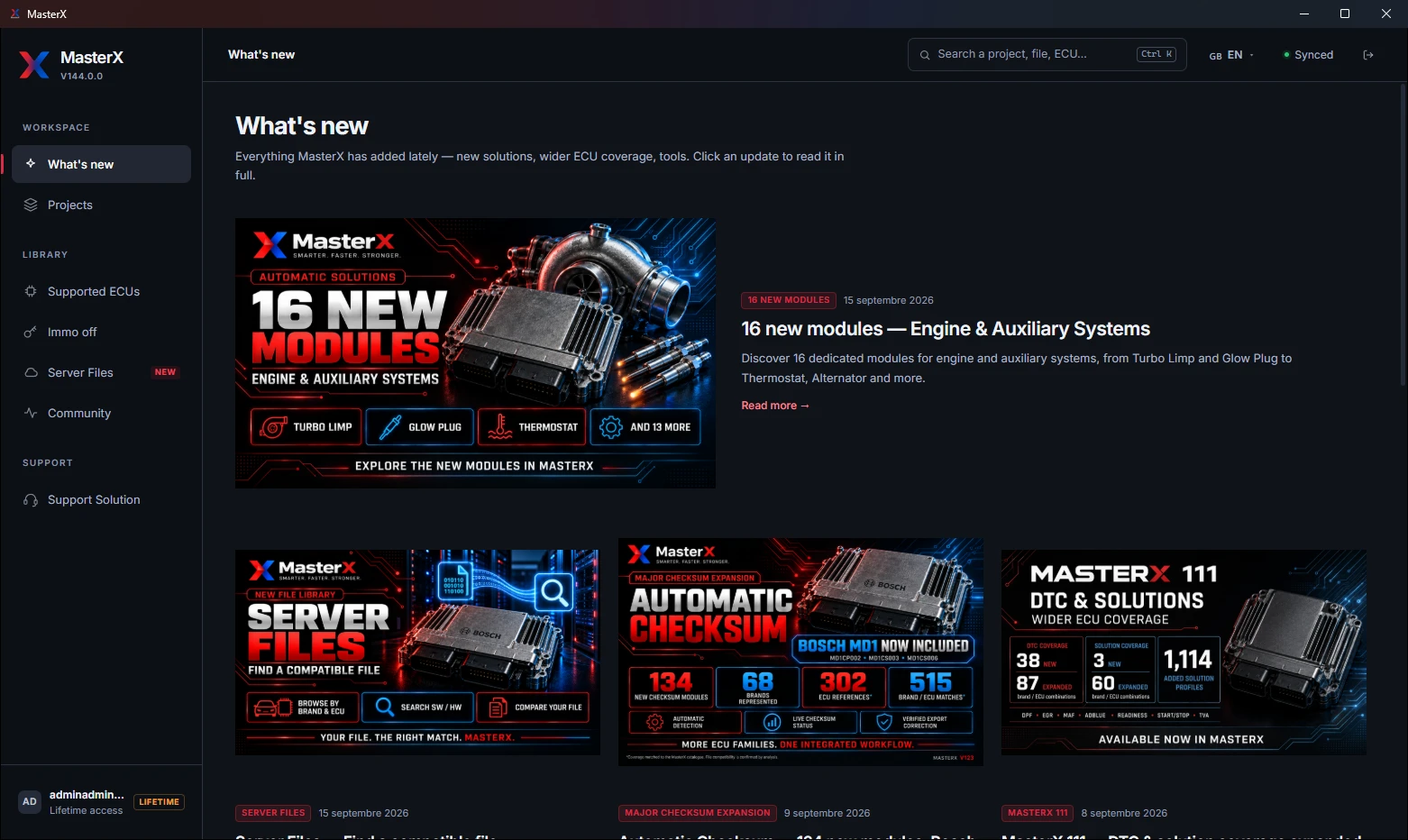Open the Server Files banner thumbnail
This screenshot has width=1408, height=840.
coord(417,653)
